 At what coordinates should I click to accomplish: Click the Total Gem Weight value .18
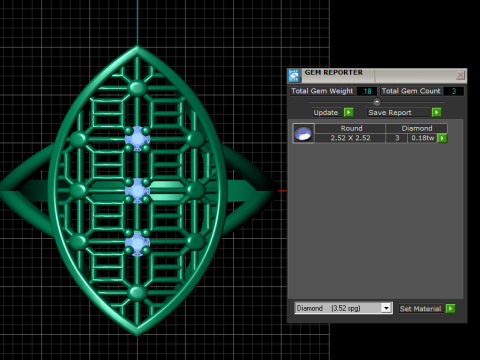coord(367,91)
